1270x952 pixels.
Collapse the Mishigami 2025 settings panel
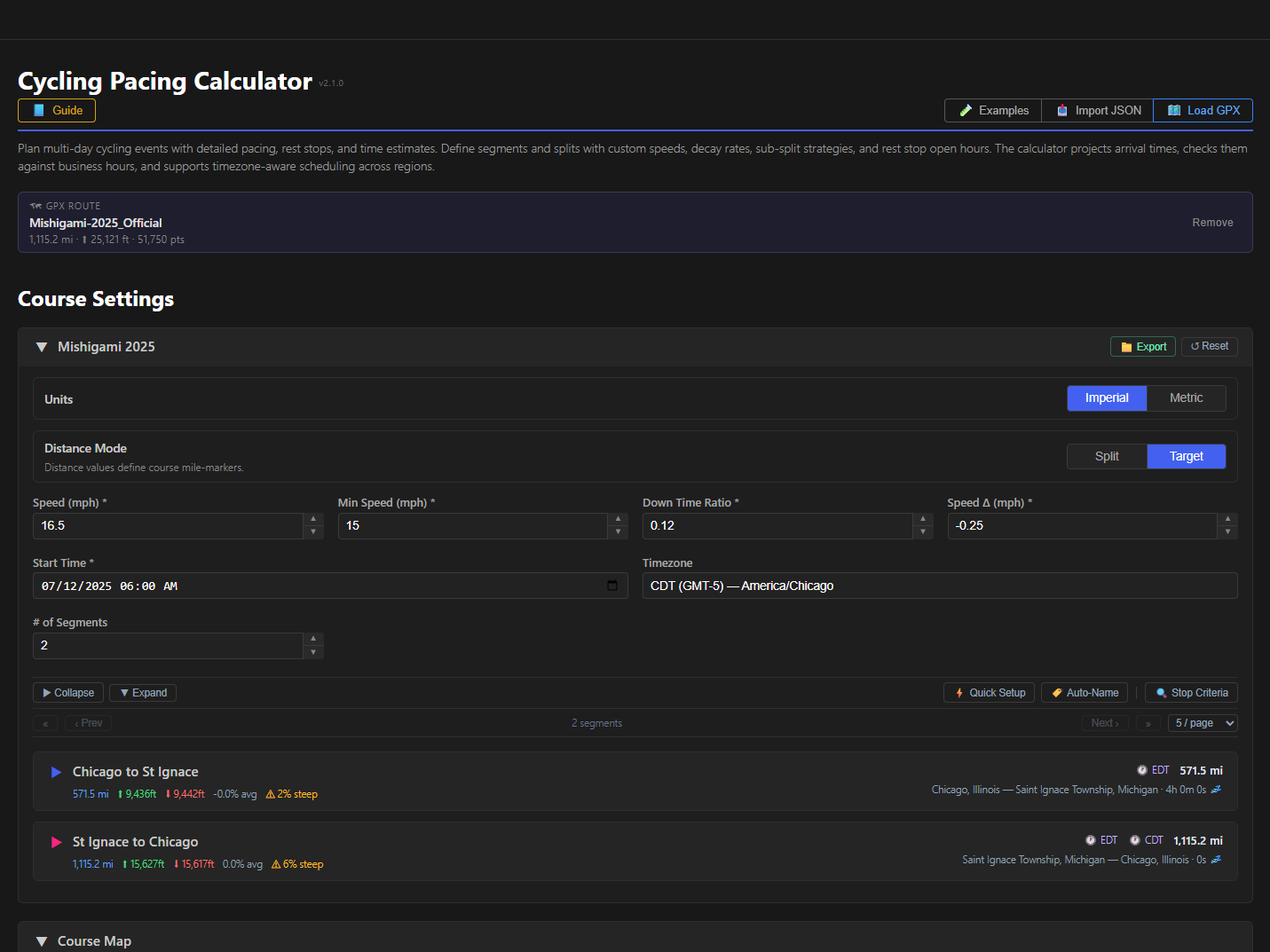click(x=42, y=347)
